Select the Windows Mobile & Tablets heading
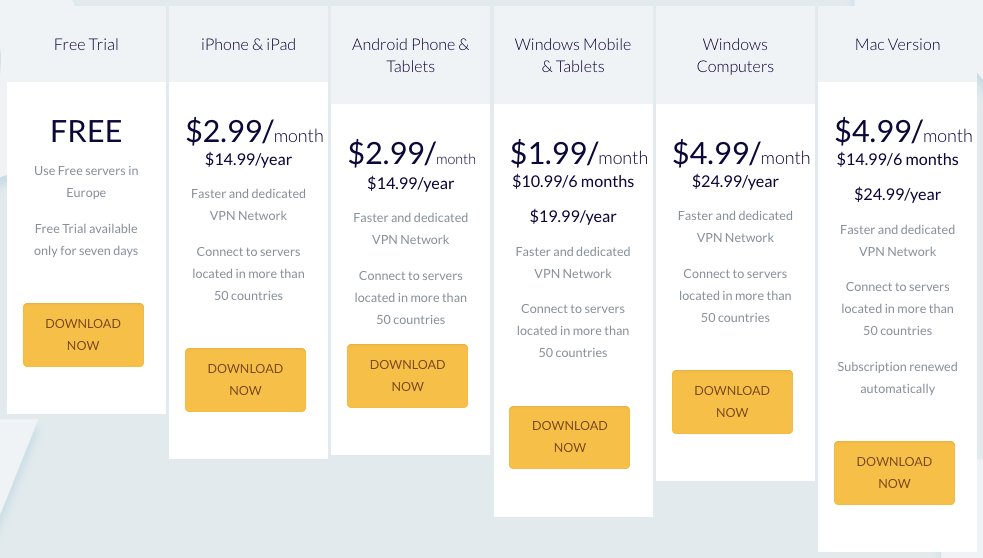The width and height of the screenshot is (983, 558). [x=573, y=55]
